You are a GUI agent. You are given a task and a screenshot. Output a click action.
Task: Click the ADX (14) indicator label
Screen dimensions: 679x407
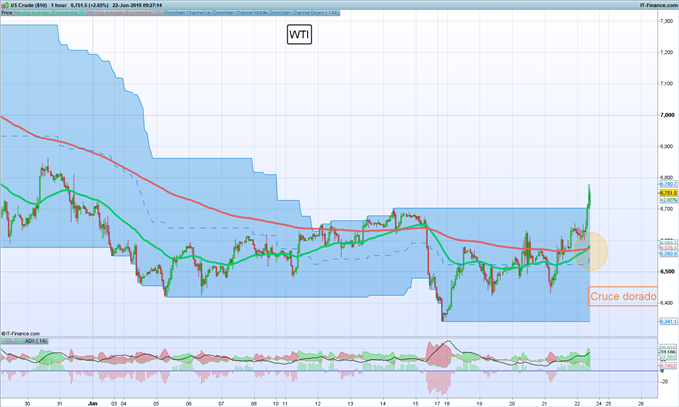click(x=36, y=341)
